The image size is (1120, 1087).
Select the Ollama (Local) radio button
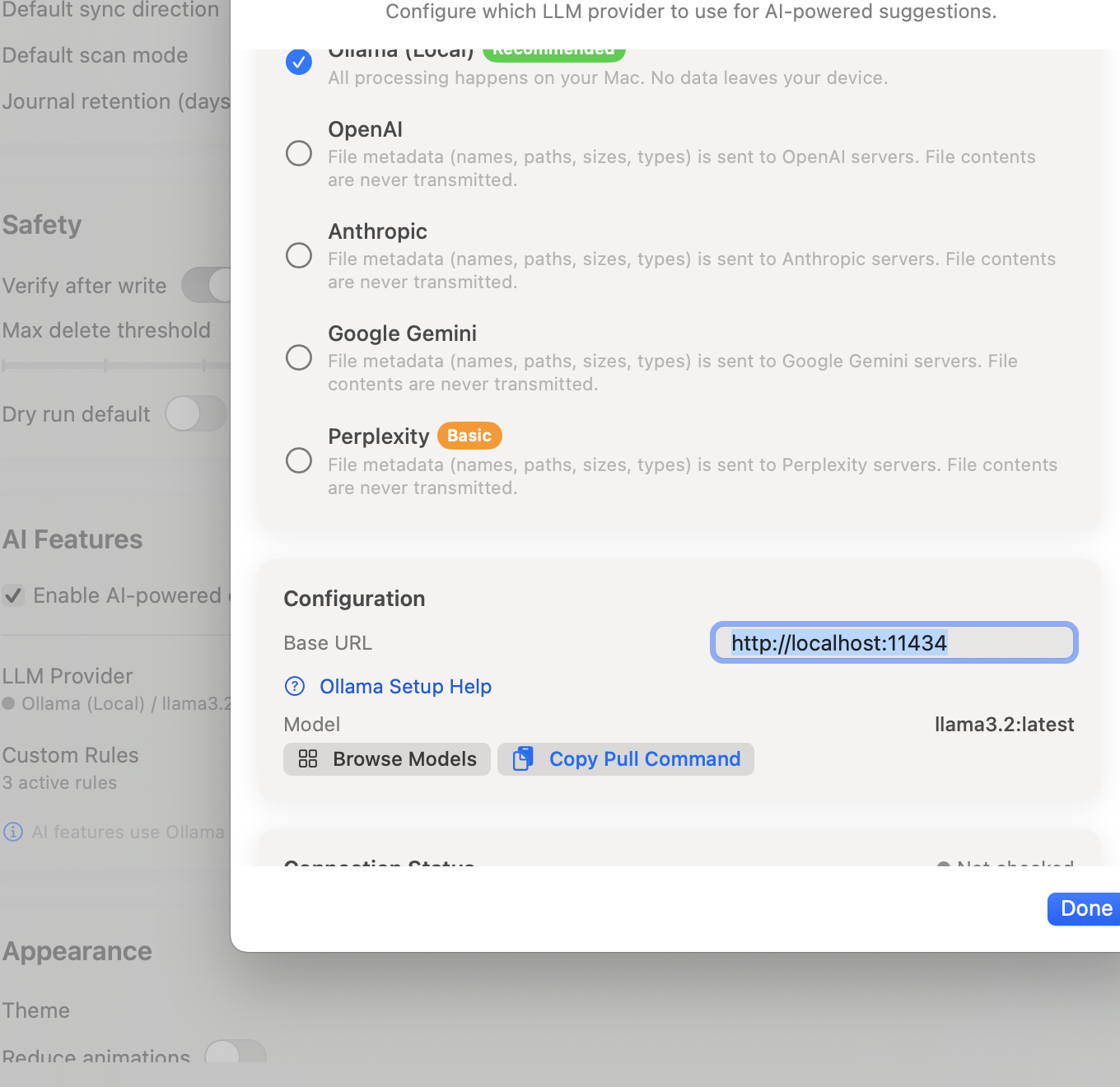click(299, 63)
